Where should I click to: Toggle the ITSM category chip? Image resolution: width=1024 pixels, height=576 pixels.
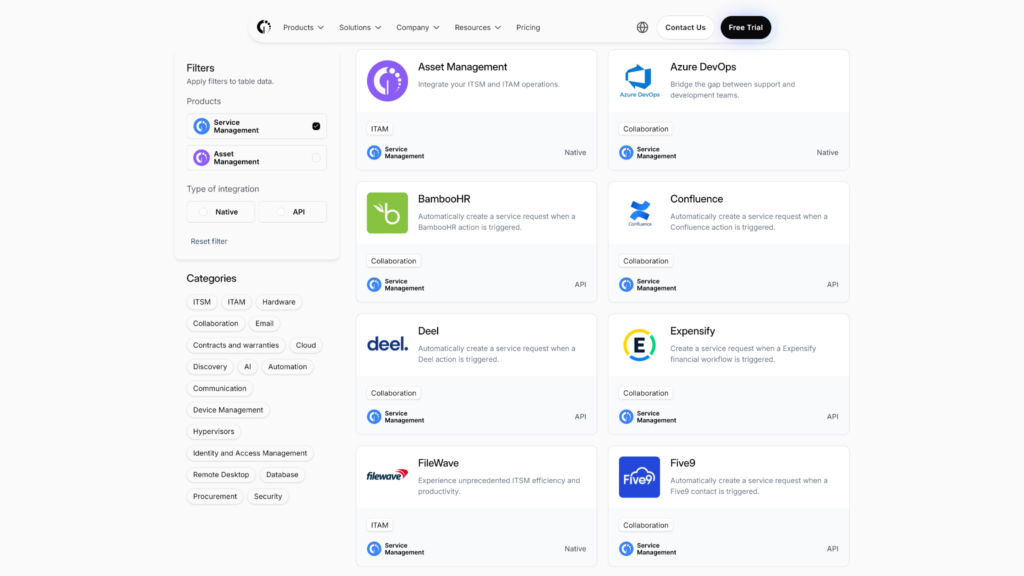(x=202, y=302)
